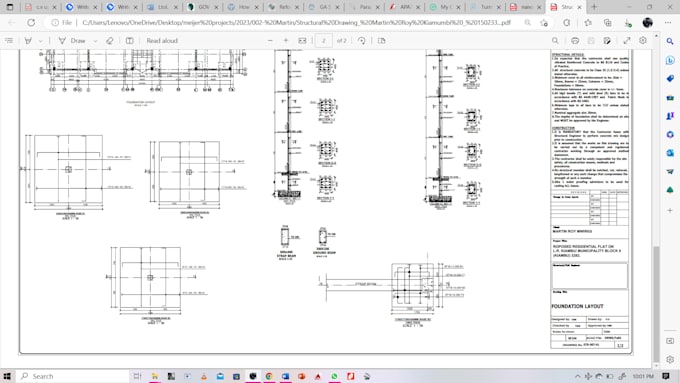Activate the Draw tool
Viewport: 680px width, 383px height.
click(x=72, y=40)
